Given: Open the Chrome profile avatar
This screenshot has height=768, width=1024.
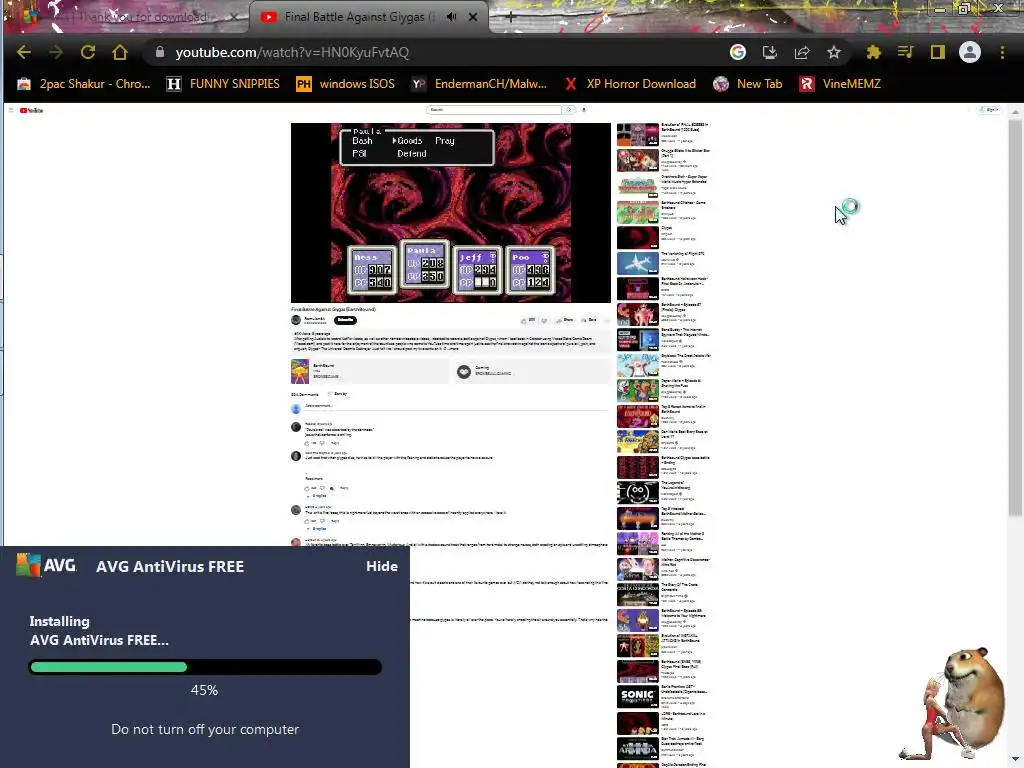Looking at the screenshot, I should 970,52.
